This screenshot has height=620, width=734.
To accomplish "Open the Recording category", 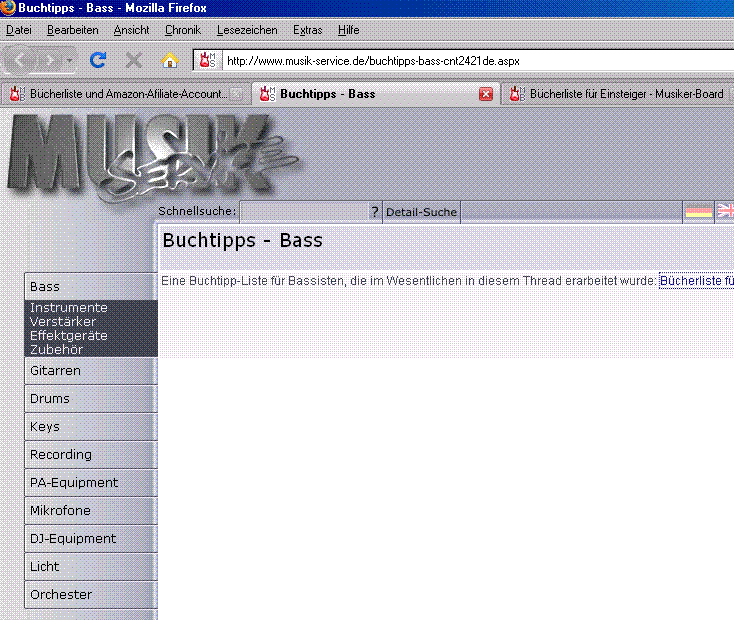I will click(91, 455).
